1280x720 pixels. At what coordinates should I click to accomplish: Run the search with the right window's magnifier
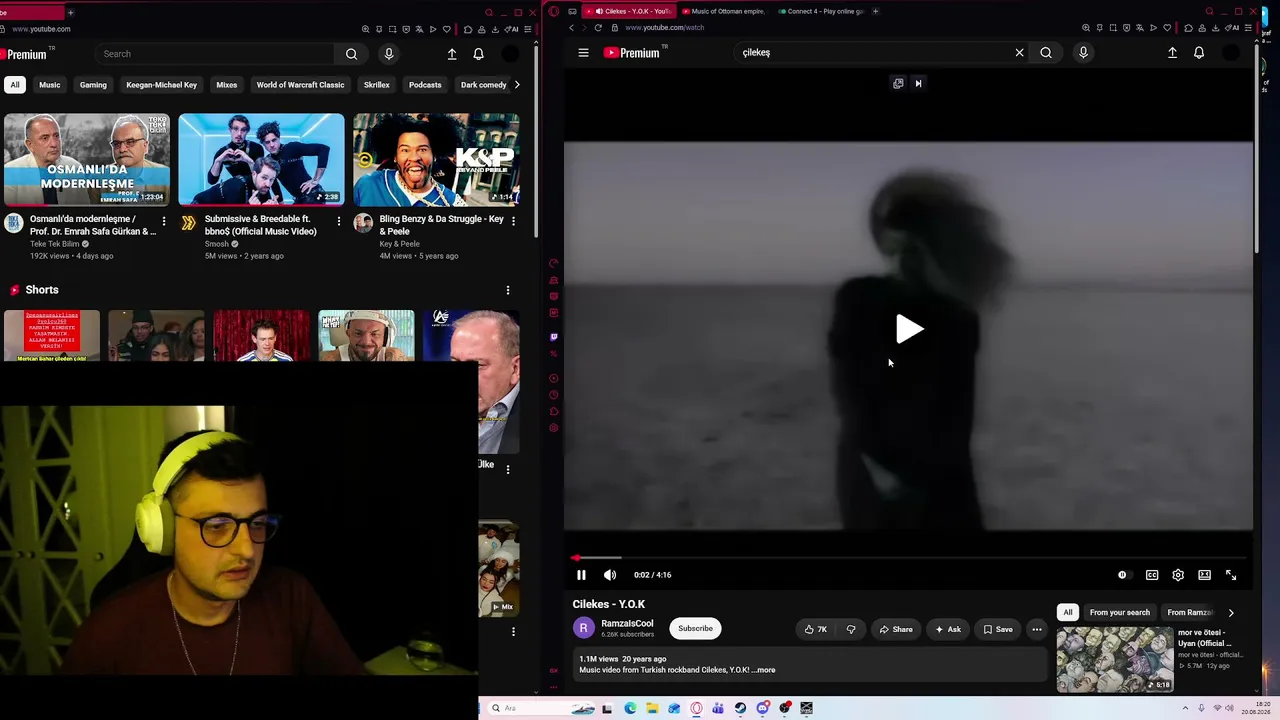click(x=1046, y=53)
